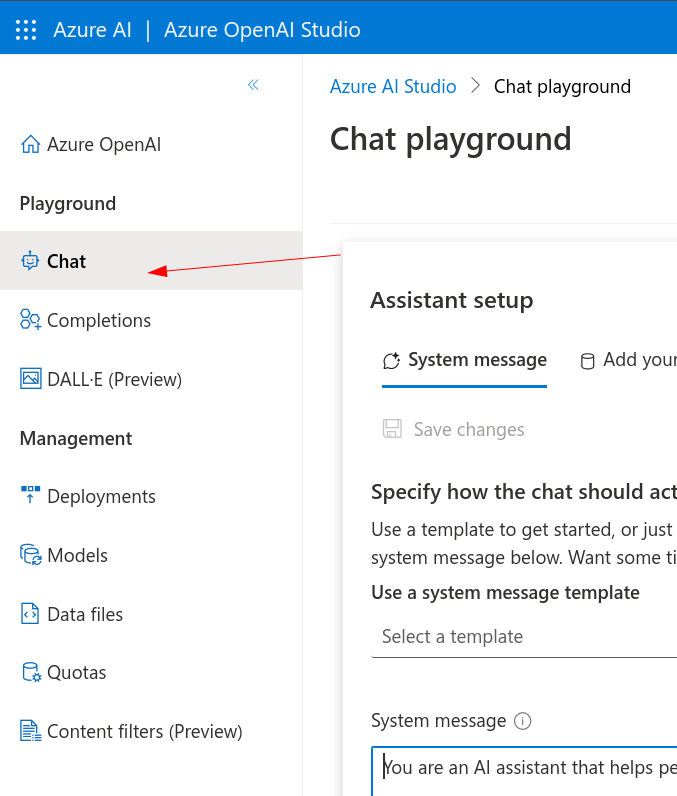The width and height of the screenshot is (677, 796).
Task: Click the Playground section heading
Action: click(x=67, y=204)
